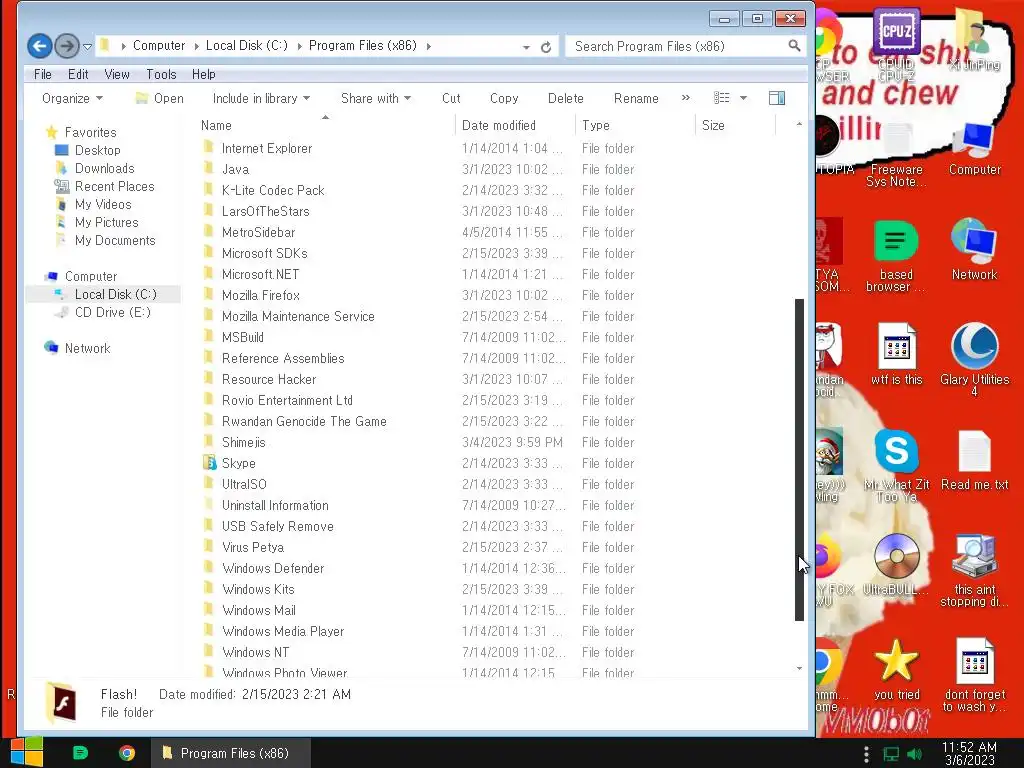This screenshot has height=768, width=1024.
Task: Click the Delete toolbar button
Action: [x=566, y=99]
